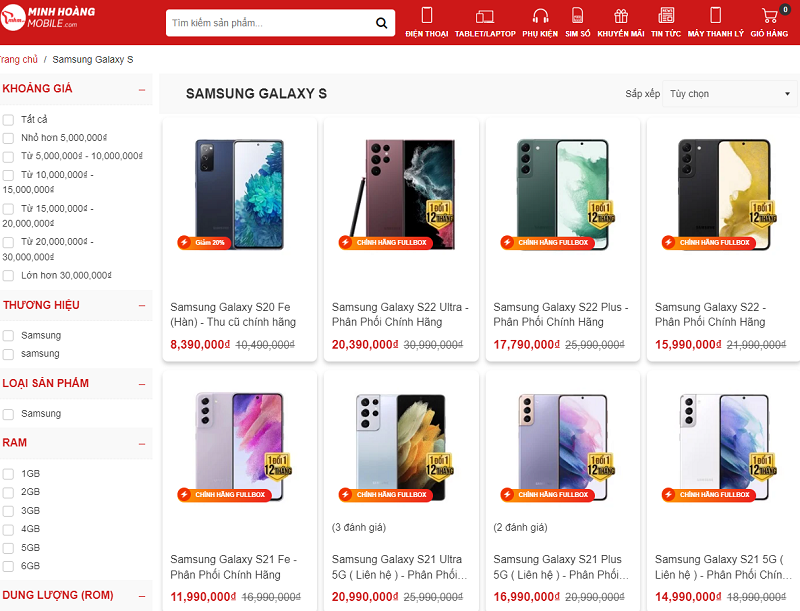Open Samsung Galaxy S22 Plus product title
The height and width of the screenshot is (611, 800).
561,315
